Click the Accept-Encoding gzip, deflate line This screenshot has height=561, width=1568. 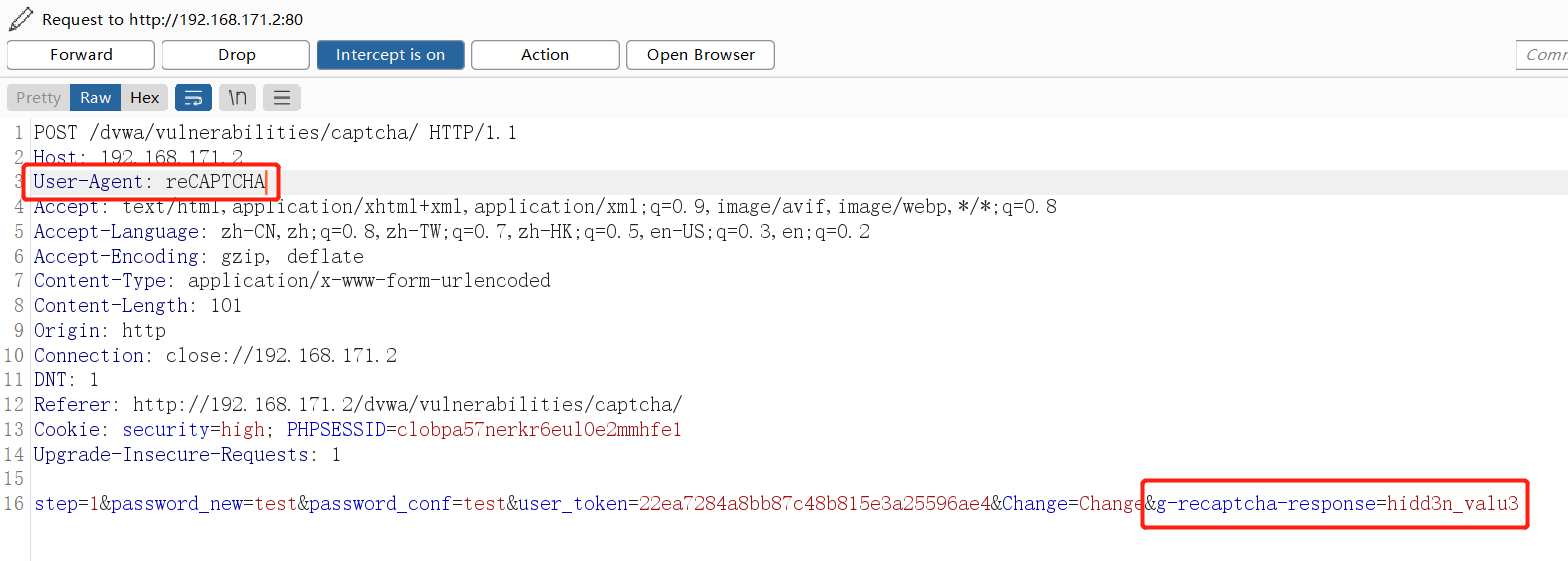click(199, 257)
